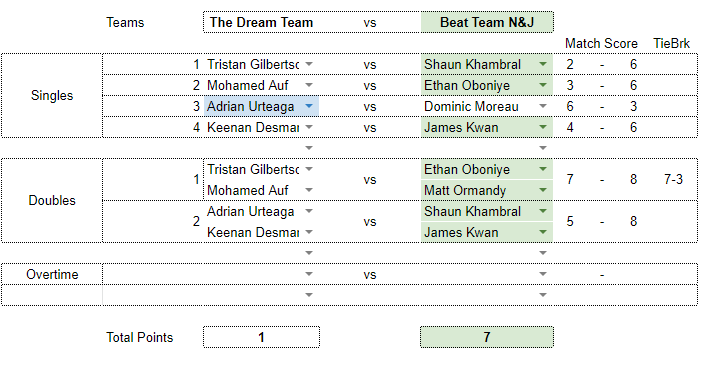Screen dimensions: 720x367
Task: Open Keenan Desmarais doubles 2 dropdown arrow
Action: [309, 232]
